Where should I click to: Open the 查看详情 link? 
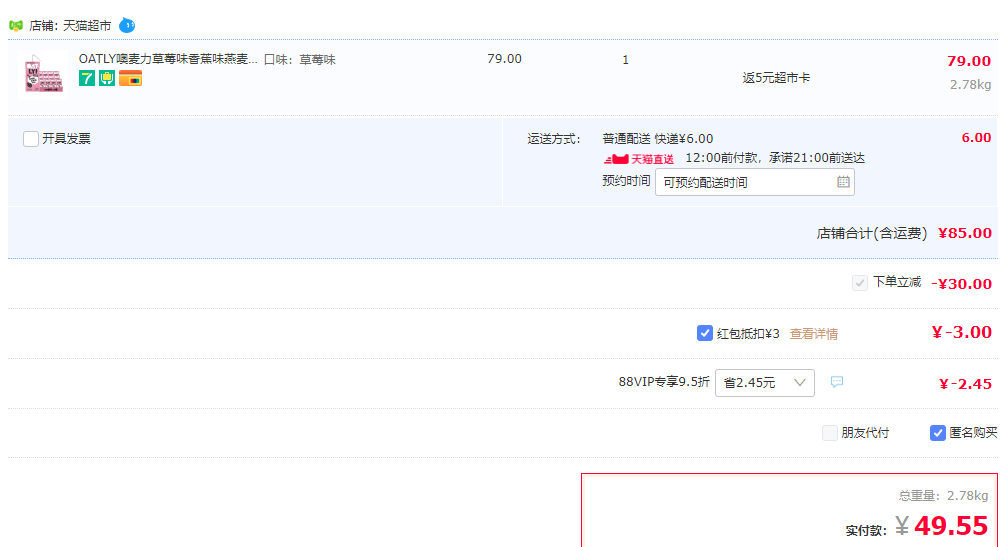pyautogui.click(x=813, y=334)
